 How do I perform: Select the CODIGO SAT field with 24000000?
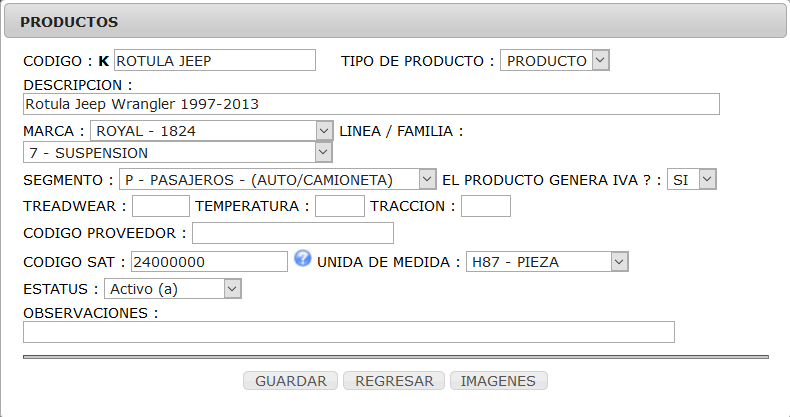pyautogui.click(x=210, y=262)
